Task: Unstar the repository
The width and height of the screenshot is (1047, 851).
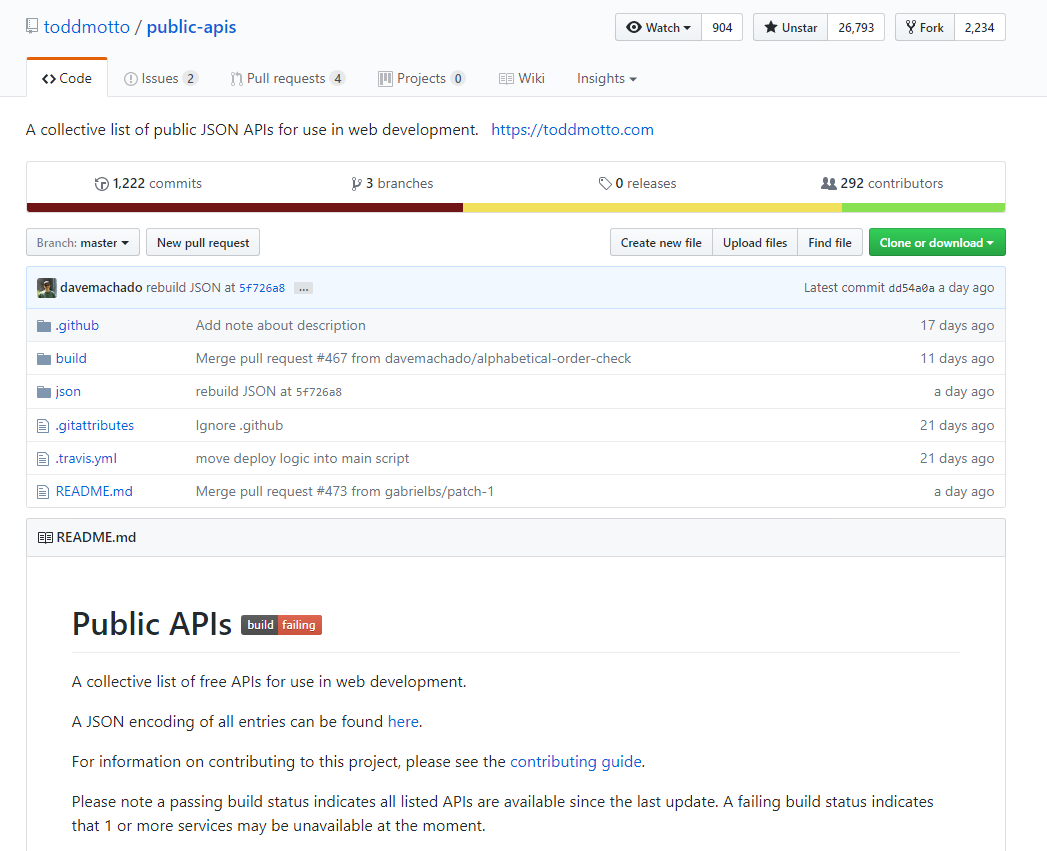Action: (791, 27)
